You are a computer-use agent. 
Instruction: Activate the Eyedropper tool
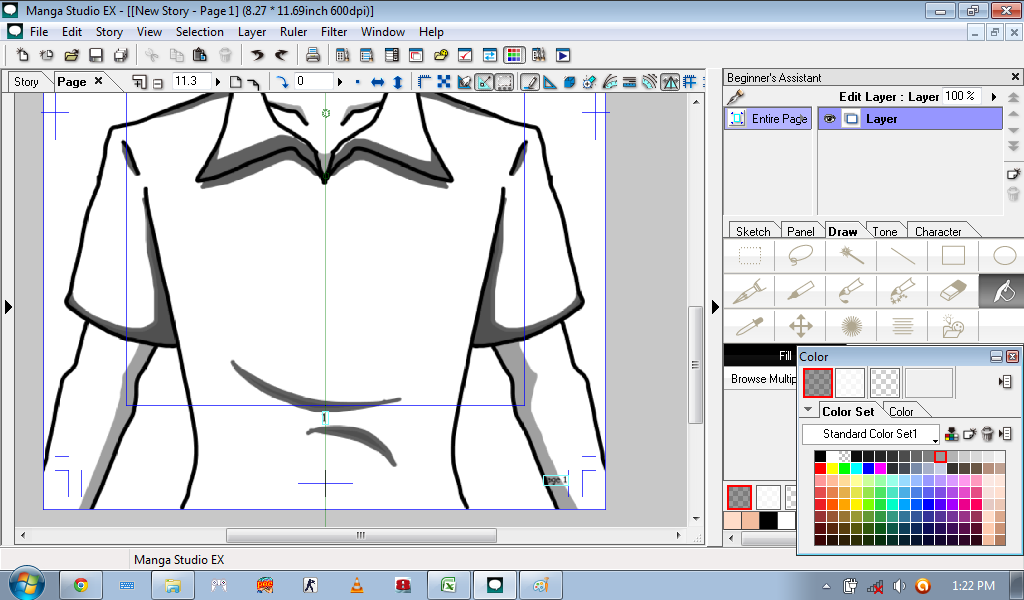point(748,326)
